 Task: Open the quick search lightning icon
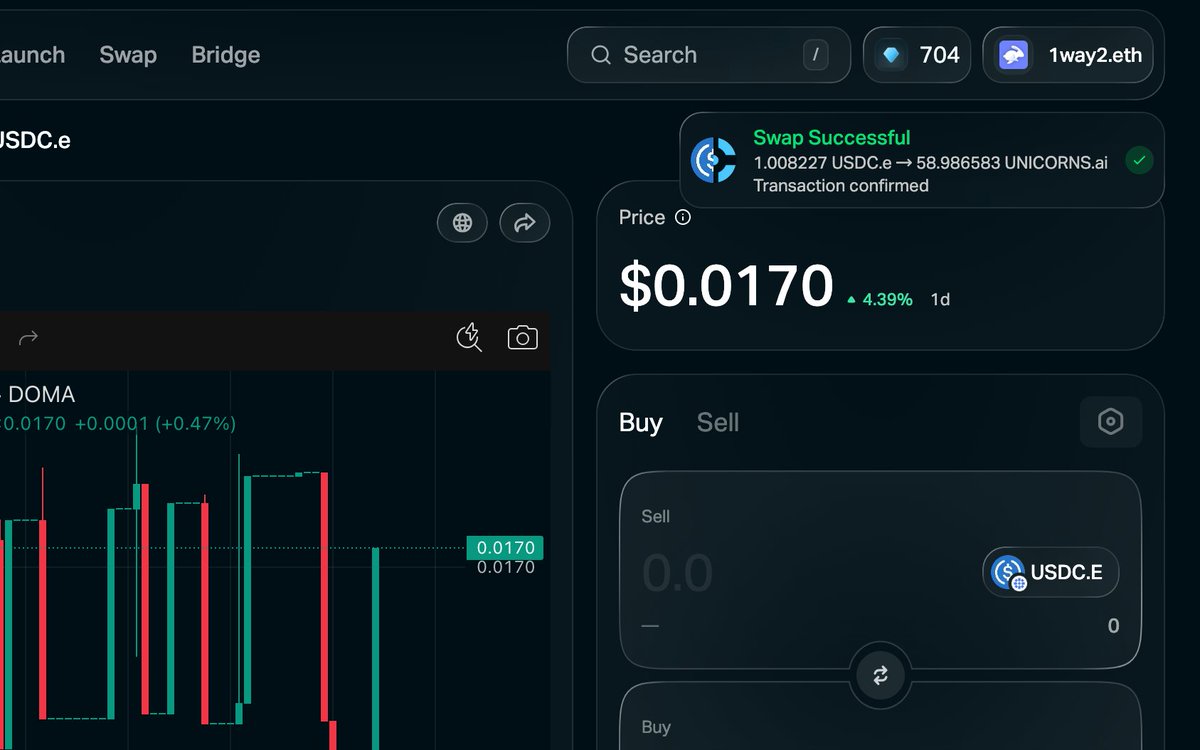[x=469, y=338]
